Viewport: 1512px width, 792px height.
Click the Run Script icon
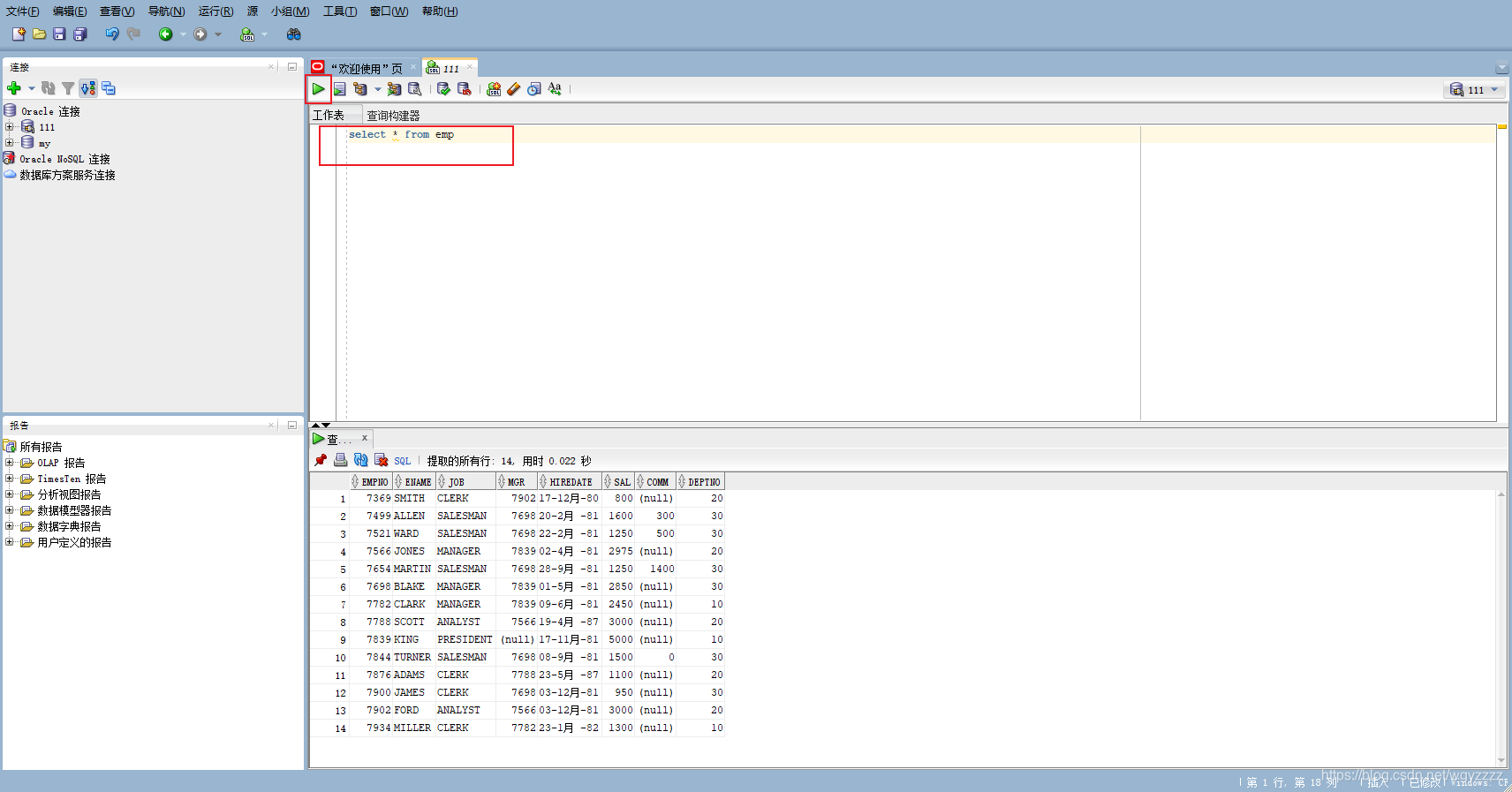(339, 89)
